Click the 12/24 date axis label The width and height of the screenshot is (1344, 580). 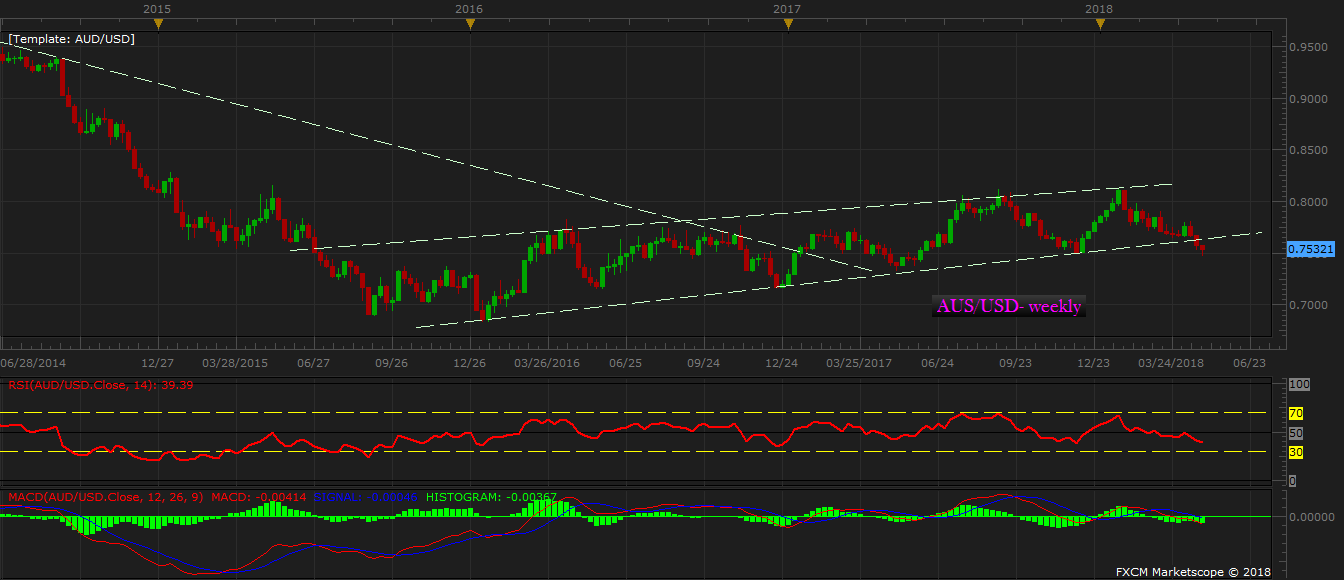[x=781, y=363]
